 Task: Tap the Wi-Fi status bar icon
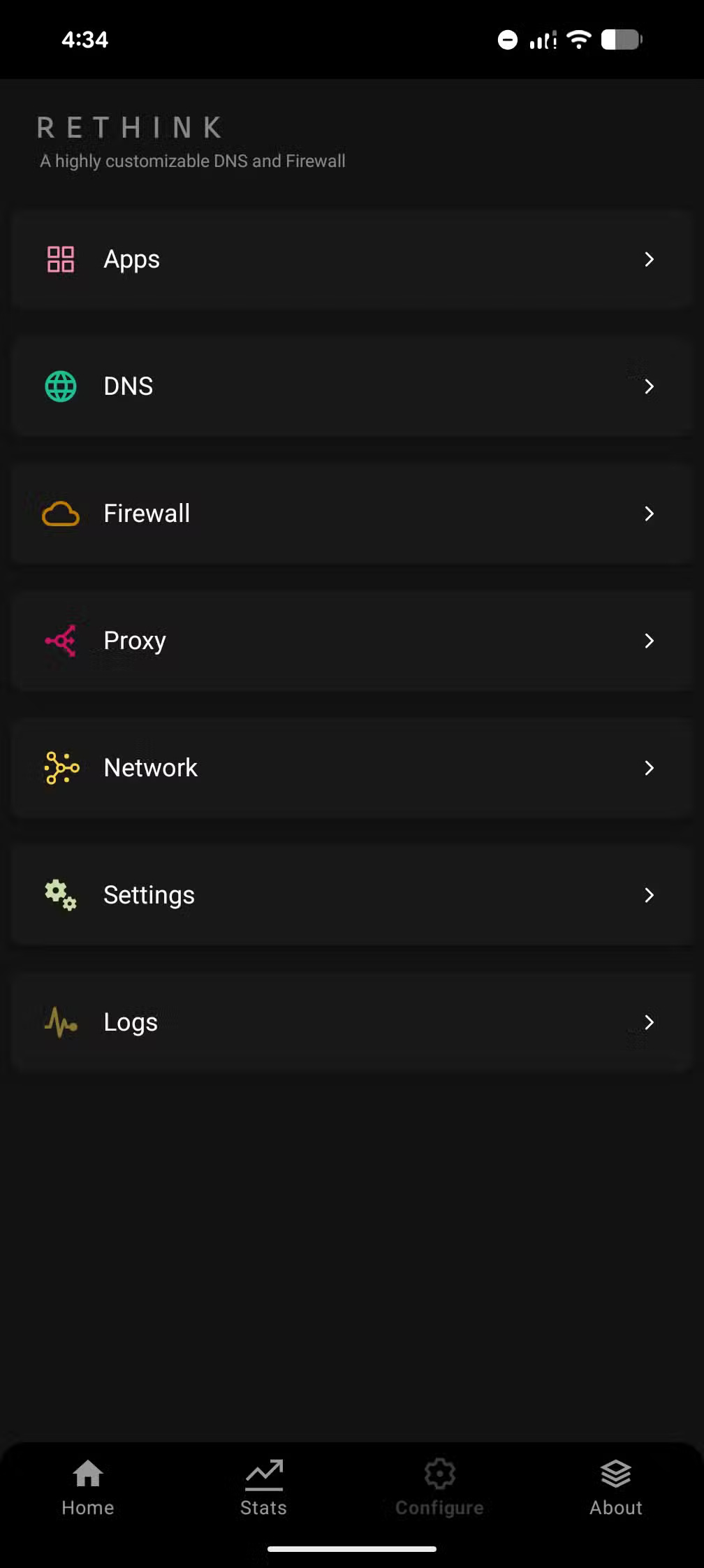(579, 39)
